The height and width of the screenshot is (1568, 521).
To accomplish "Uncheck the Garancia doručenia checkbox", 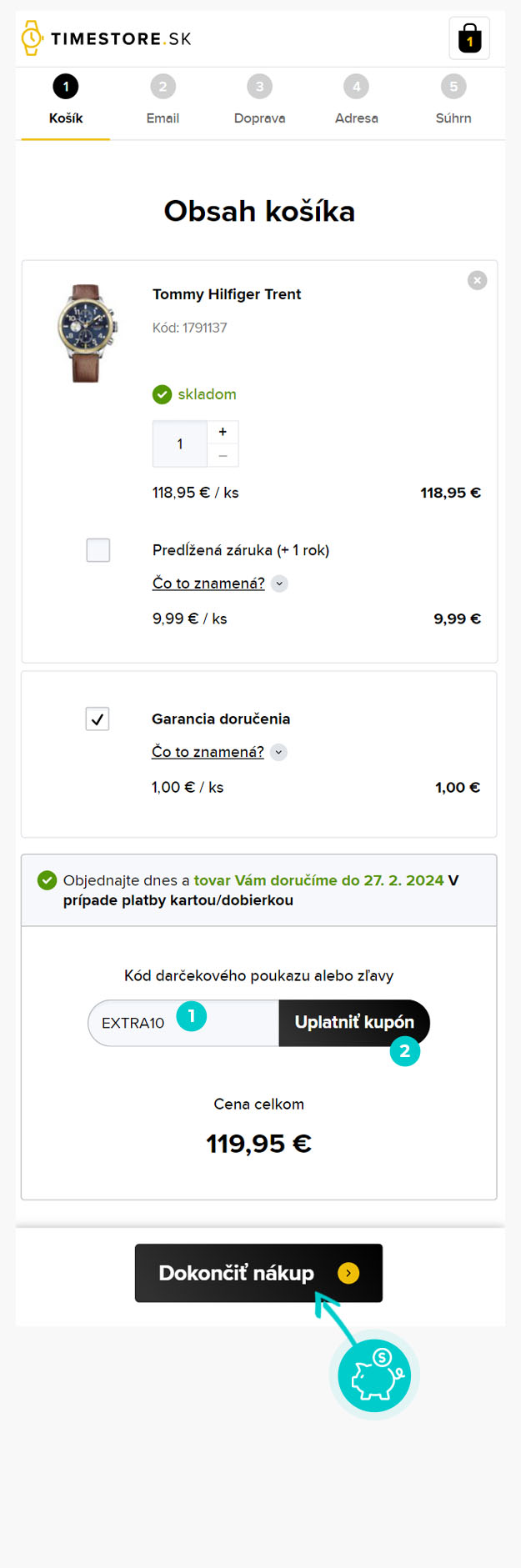I will (x=98, y=719).
